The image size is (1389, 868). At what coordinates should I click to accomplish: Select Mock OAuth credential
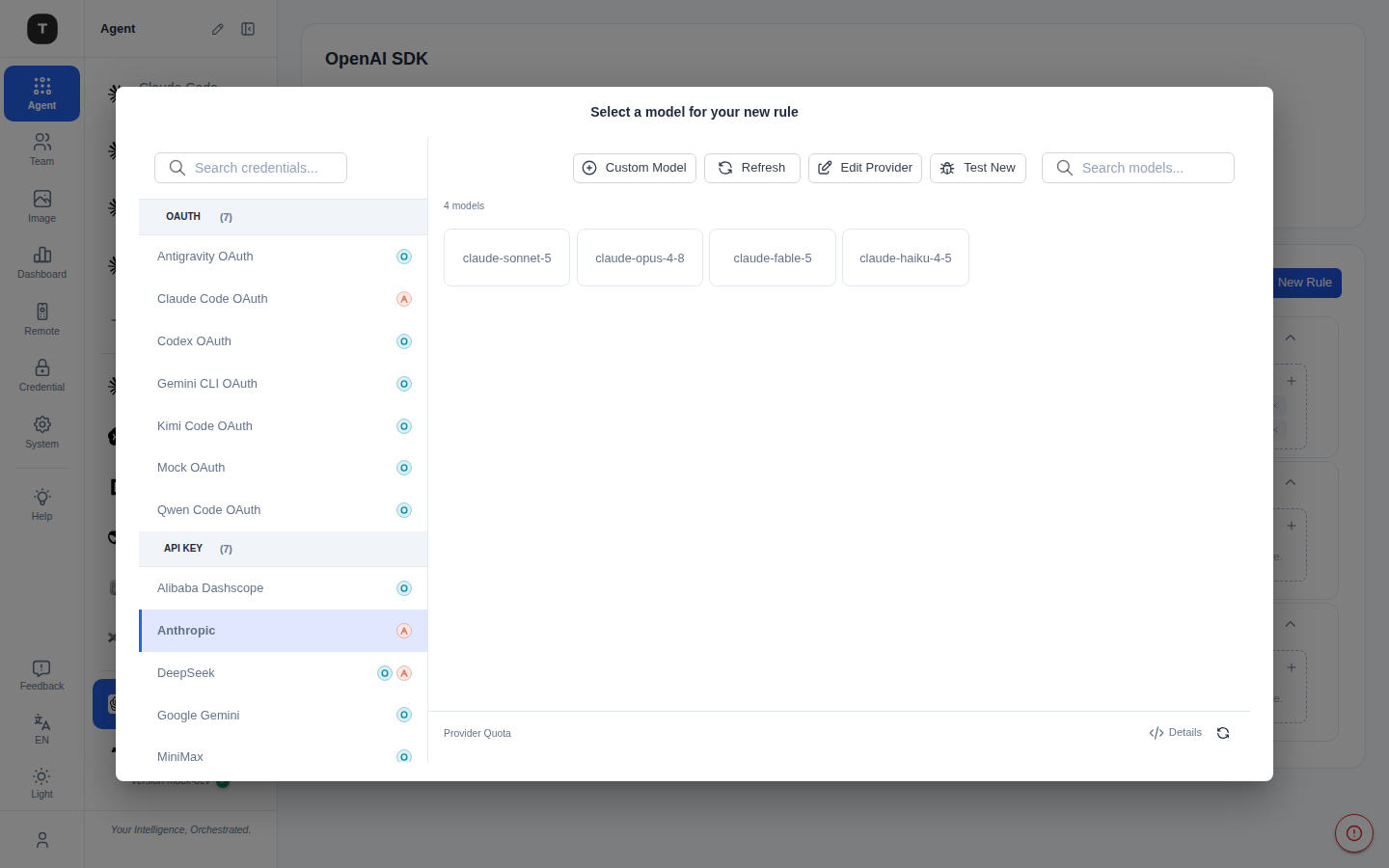pyautogui.click(x=283, y=468)
